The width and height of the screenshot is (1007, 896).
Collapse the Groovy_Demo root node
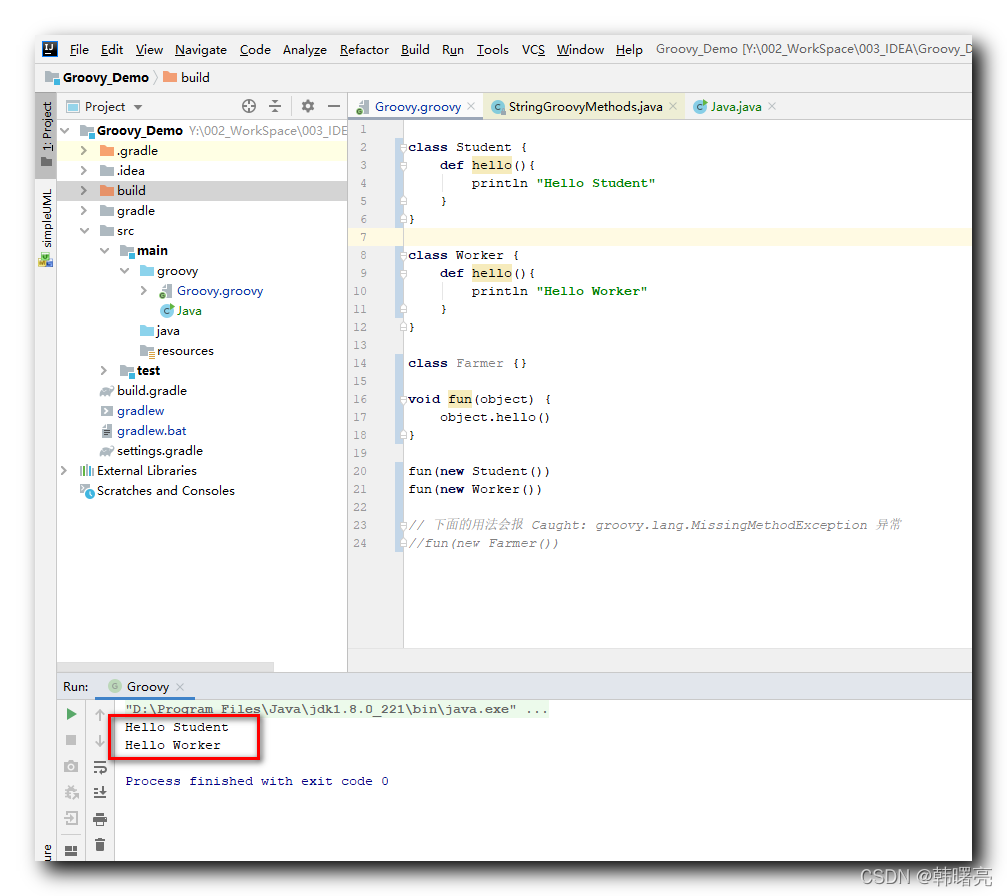point(64,130)
